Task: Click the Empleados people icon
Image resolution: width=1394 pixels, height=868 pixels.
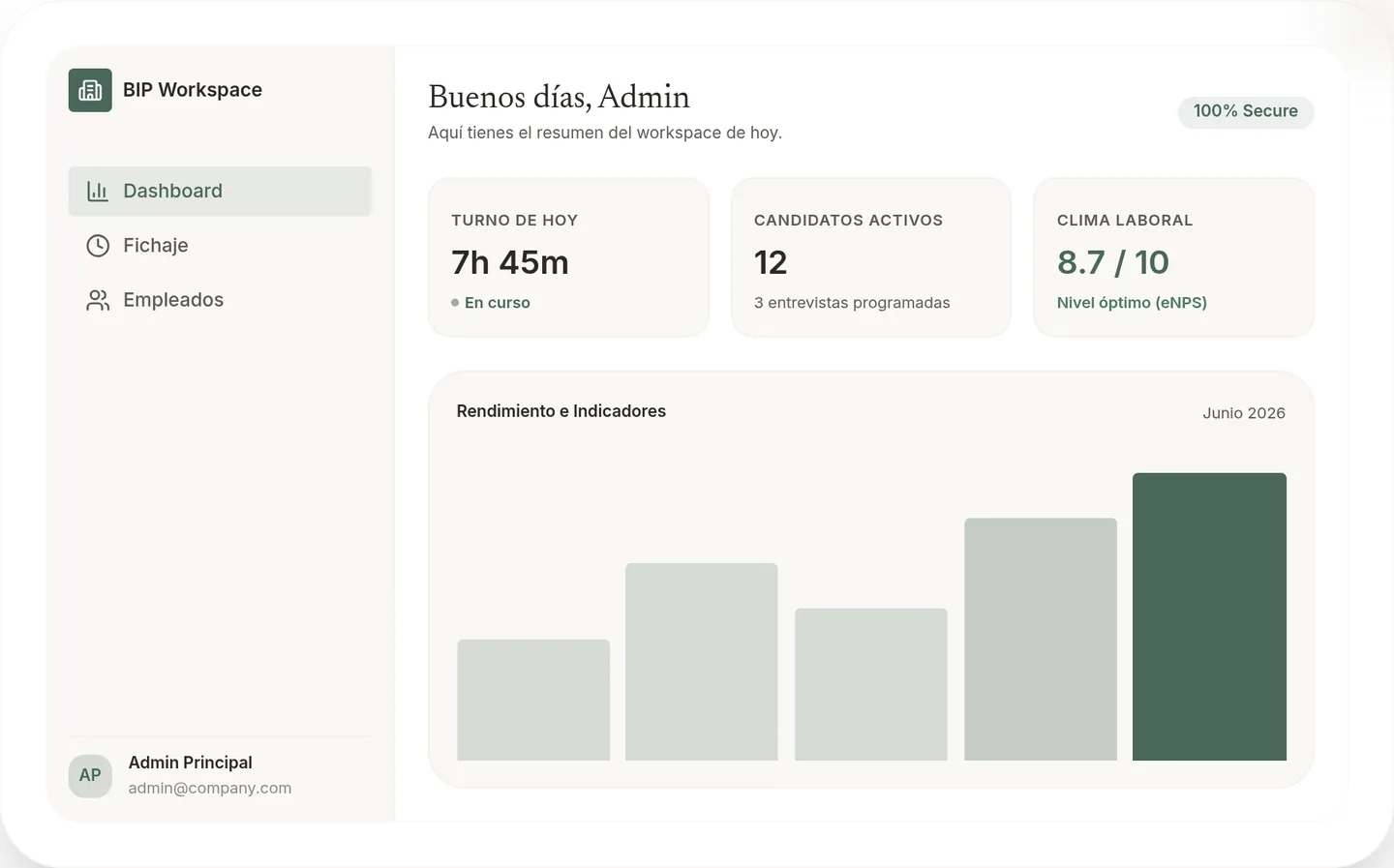Action: [x=98, y=300]
